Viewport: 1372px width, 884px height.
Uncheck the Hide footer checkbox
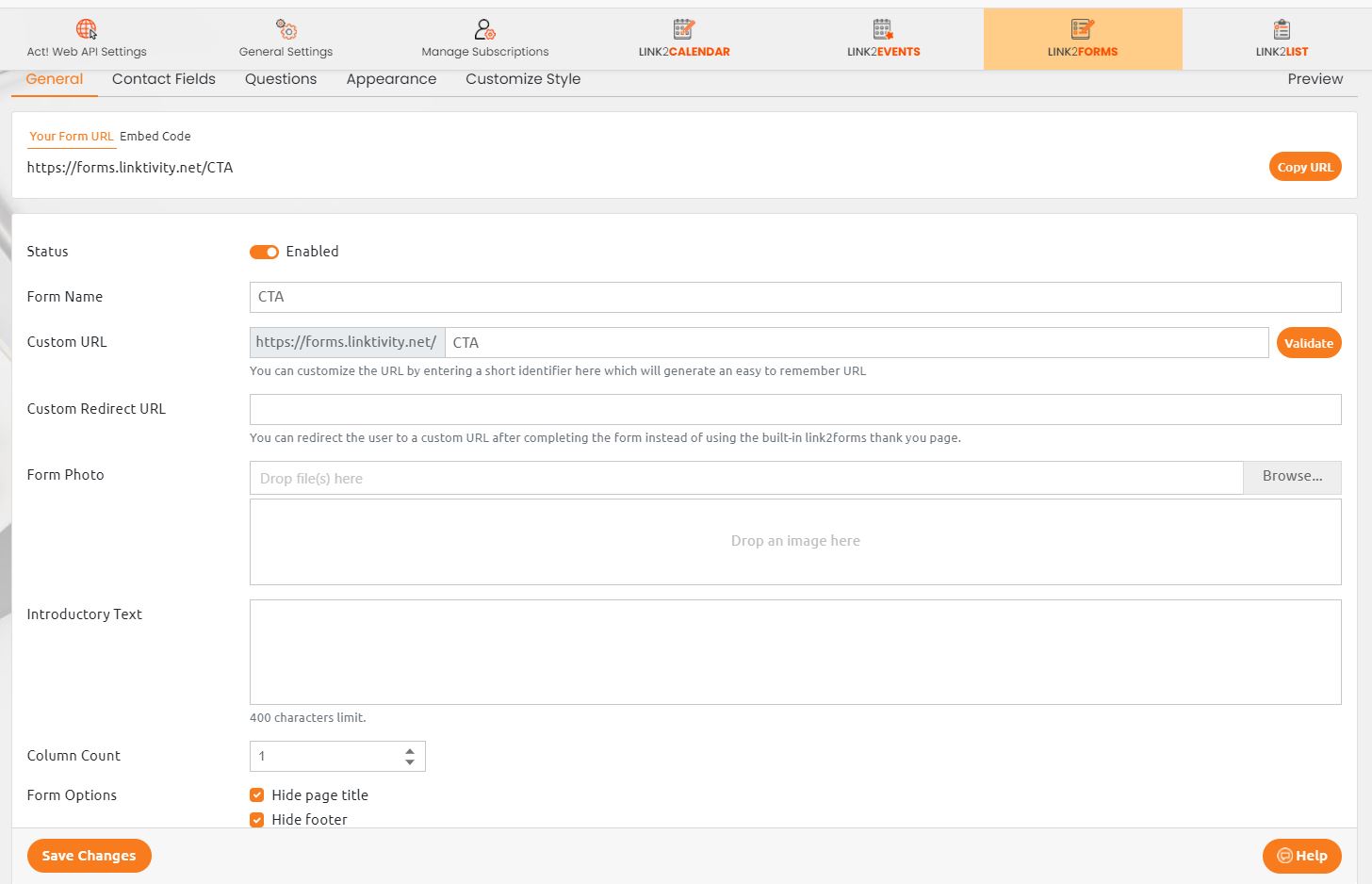(257, 820)
